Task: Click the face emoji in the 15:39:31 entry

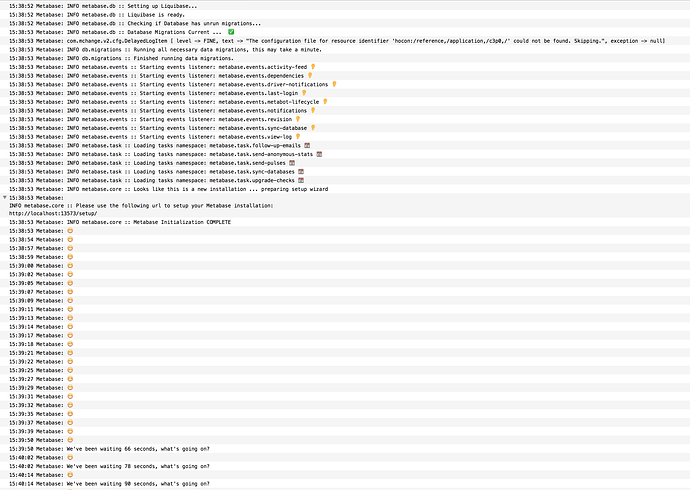Action: click(70, 396)
